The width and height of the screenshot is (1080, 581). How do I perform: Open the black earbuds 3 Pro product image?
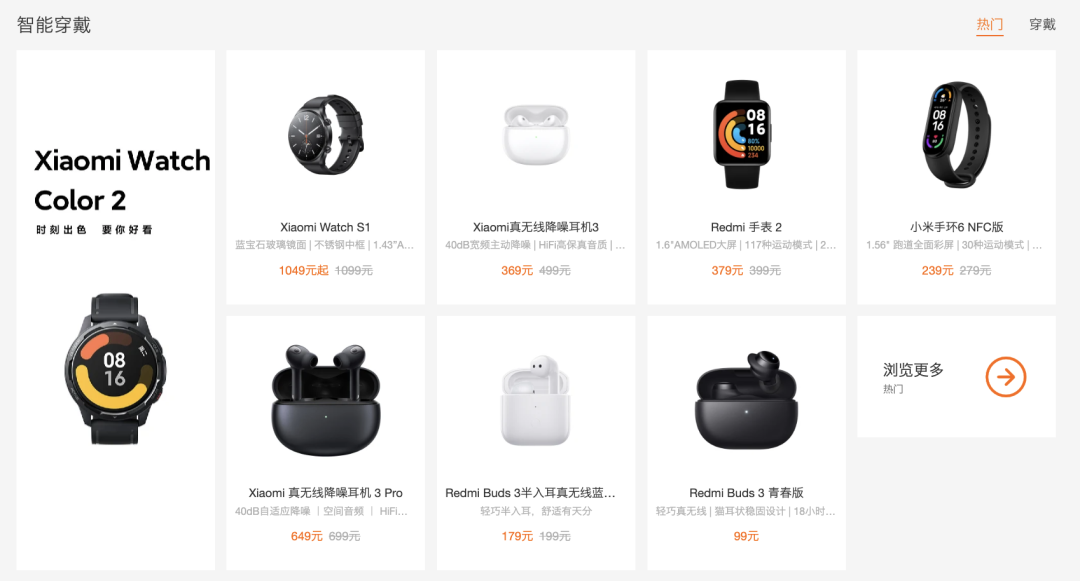(325, 400)
